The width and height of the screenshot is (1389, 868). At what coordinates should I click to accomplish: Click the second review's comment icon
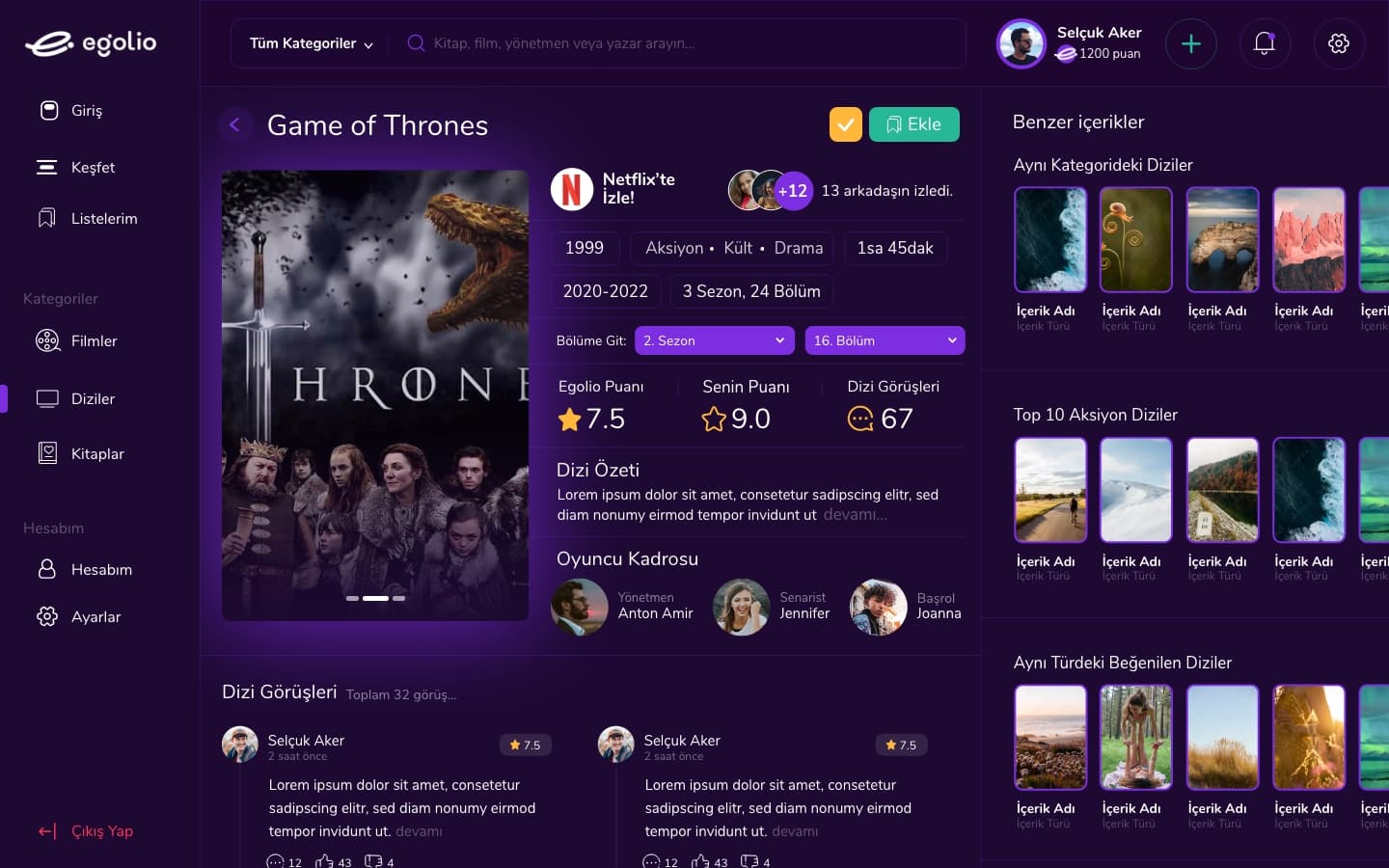[x=651, y=862]
